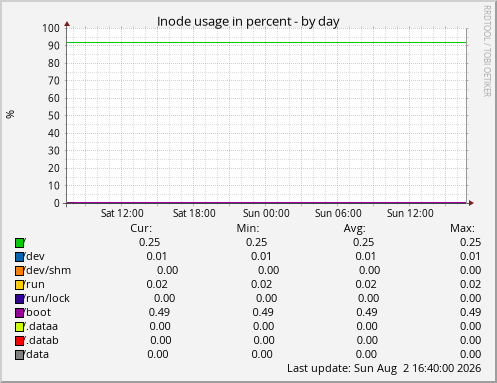Click the Max value 0.25 for root
The width and height of the screenshot is (497, 383).
tap(471, 242)
